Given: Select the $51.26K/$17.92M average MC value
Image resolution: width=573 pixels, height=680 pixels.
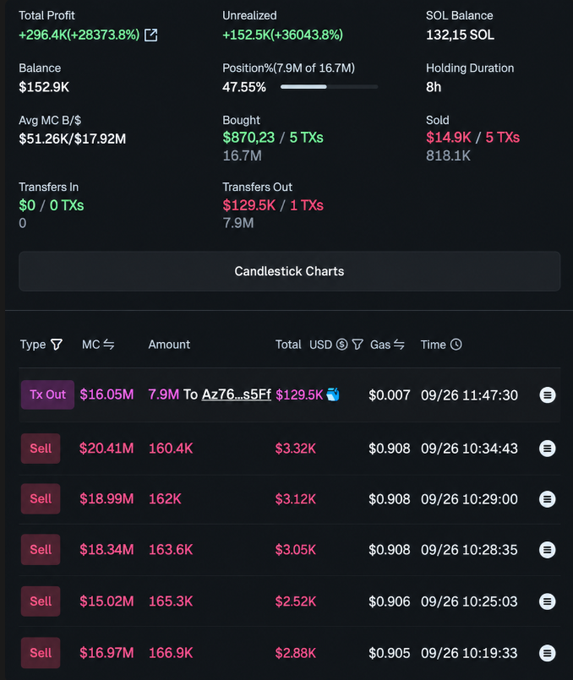Looking at the screenshot, I should (x=72, y=139).
